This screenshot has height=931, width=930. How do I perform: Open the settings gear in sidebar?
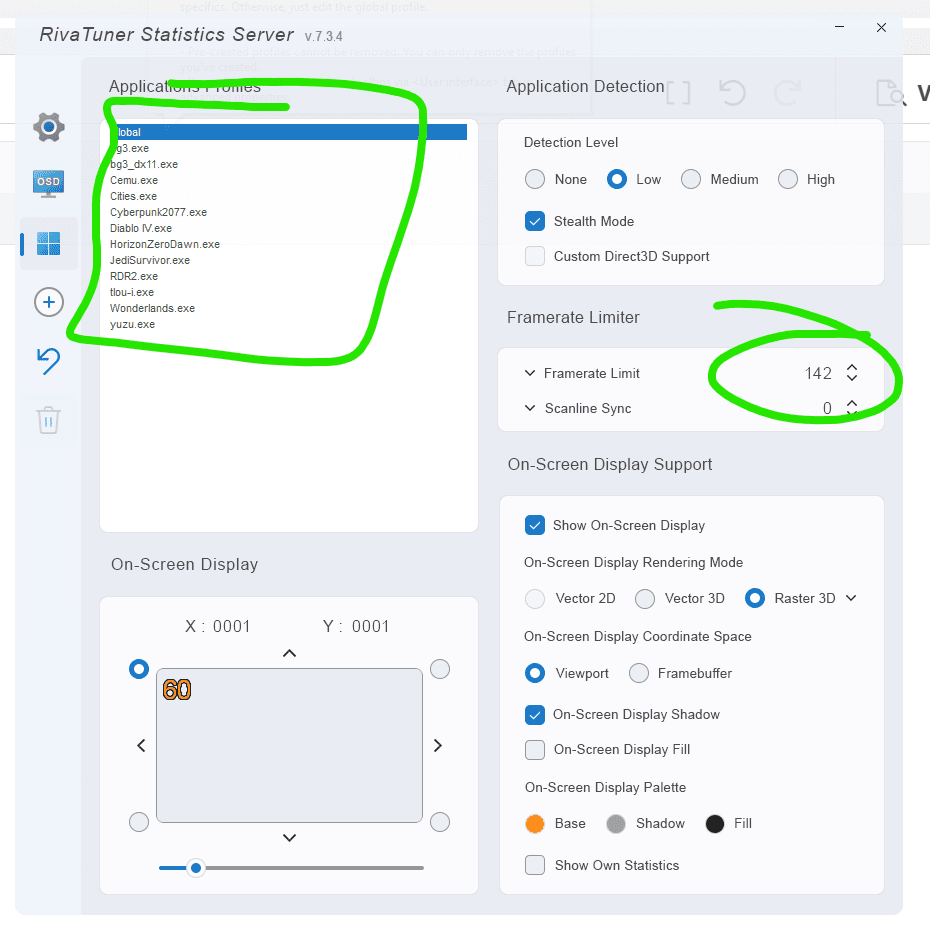(49, 127)
